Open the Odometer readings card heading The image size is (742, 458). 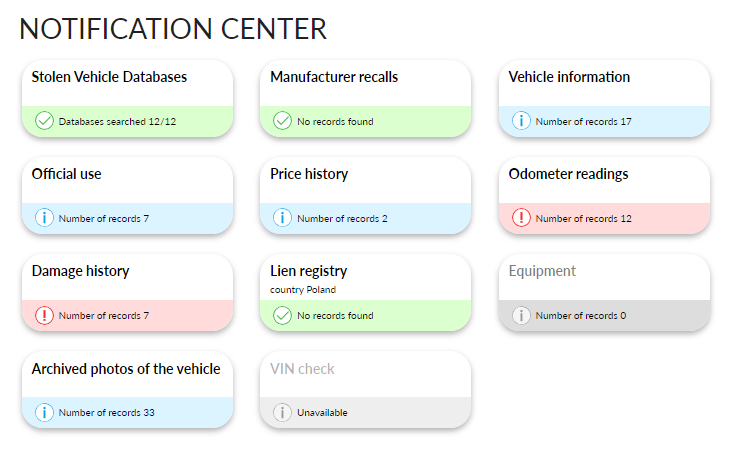pos(568,174)
